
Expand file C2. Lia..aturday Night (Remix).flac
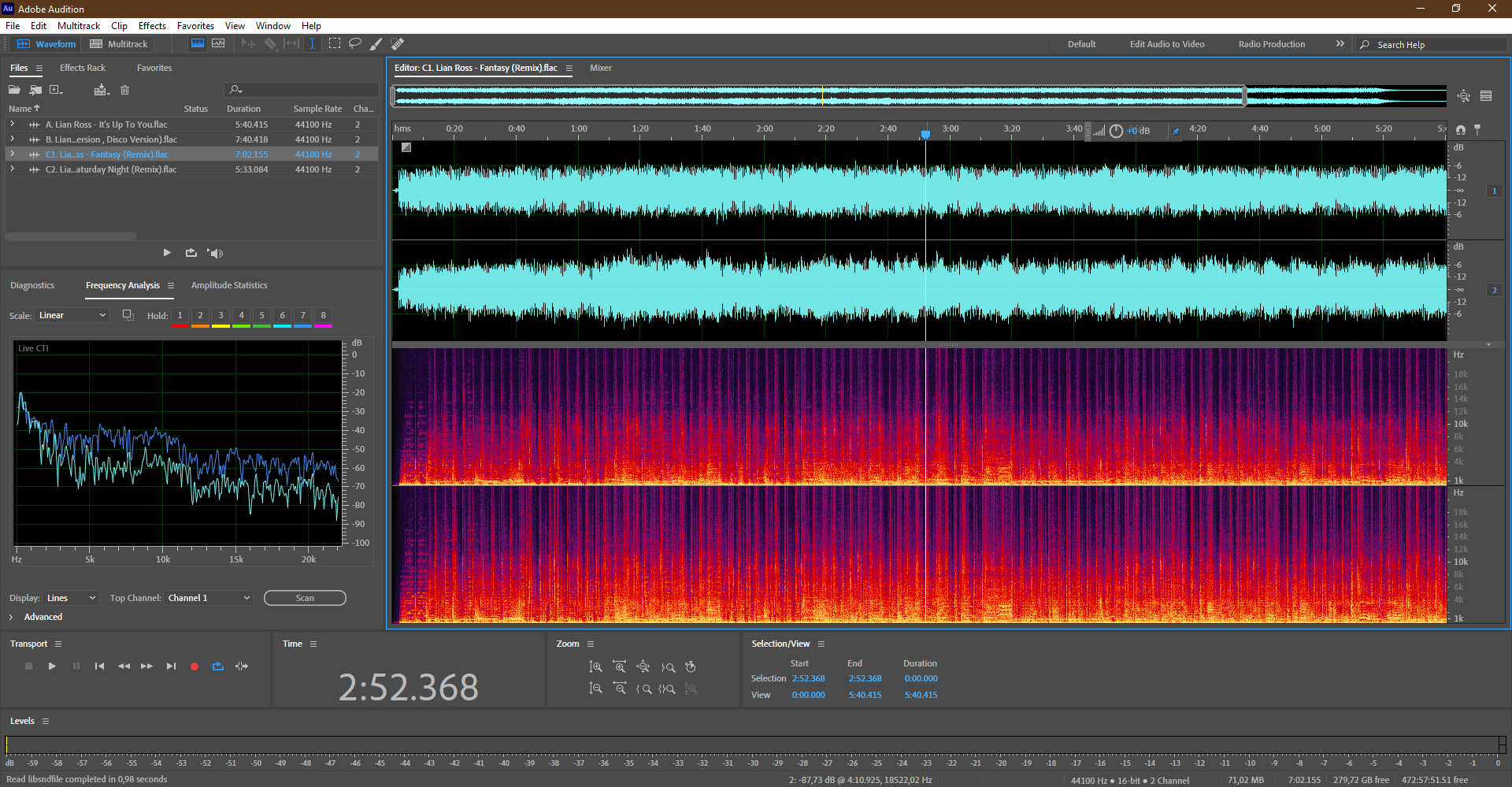pyautogui.click(x=12, y=169)
